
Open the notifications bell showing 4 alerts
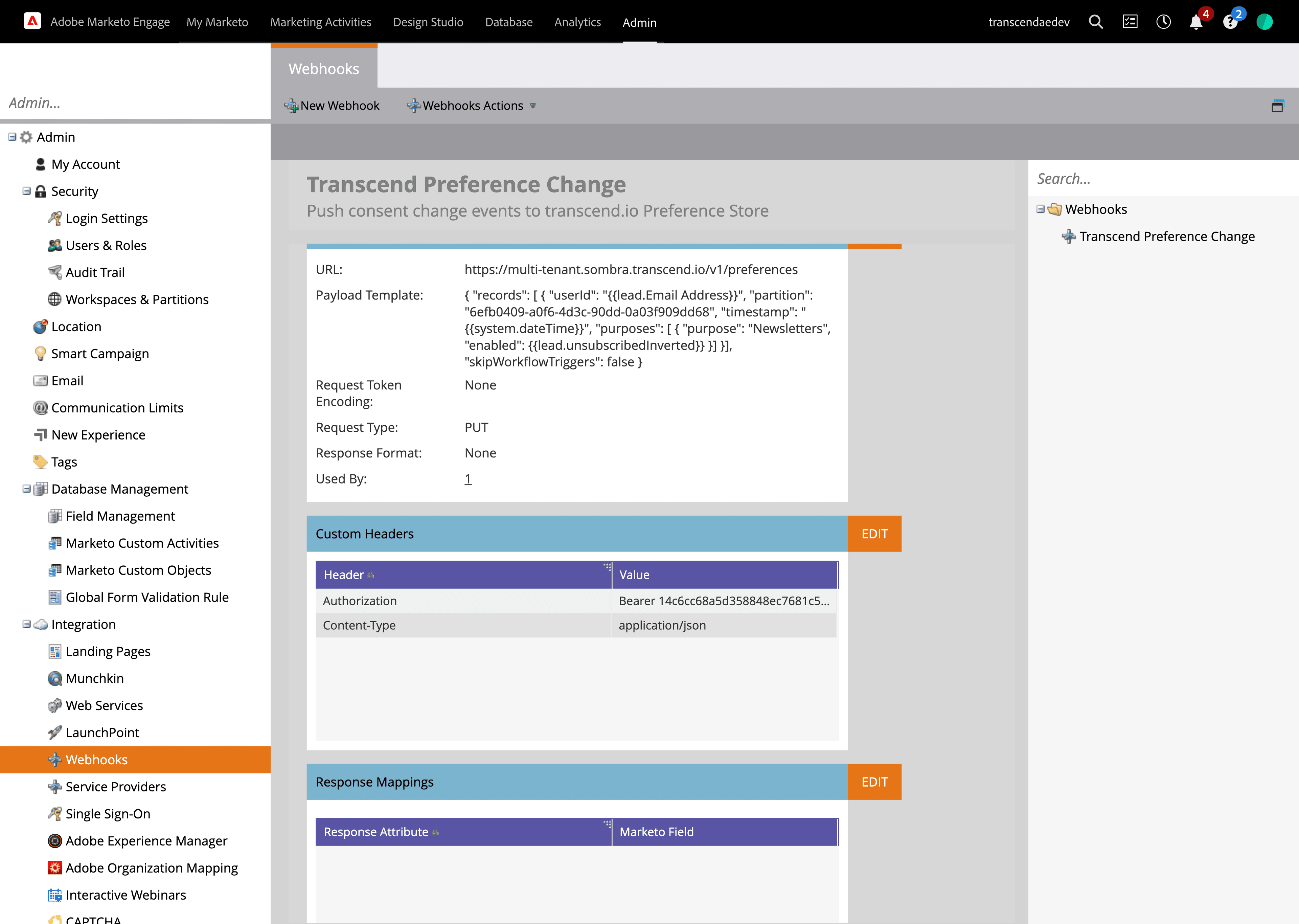(1197, 23)
